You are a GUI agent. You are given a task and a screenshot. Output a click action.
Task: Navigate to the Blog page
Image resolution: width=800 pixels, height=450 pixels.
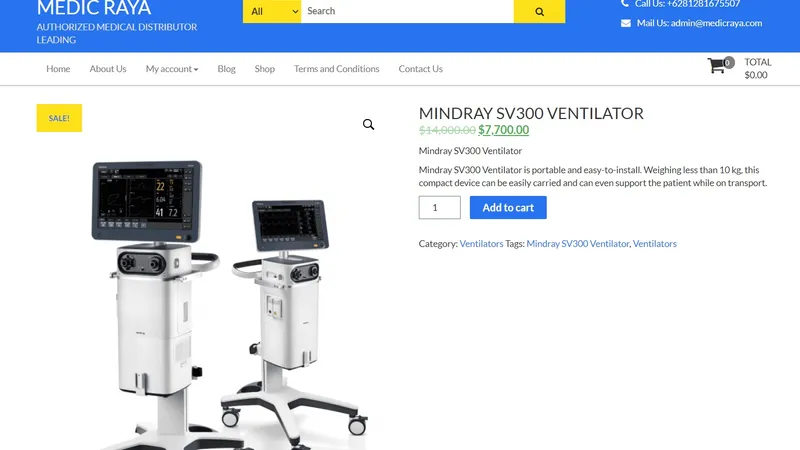pyautogui.click(x=227, y=69)
